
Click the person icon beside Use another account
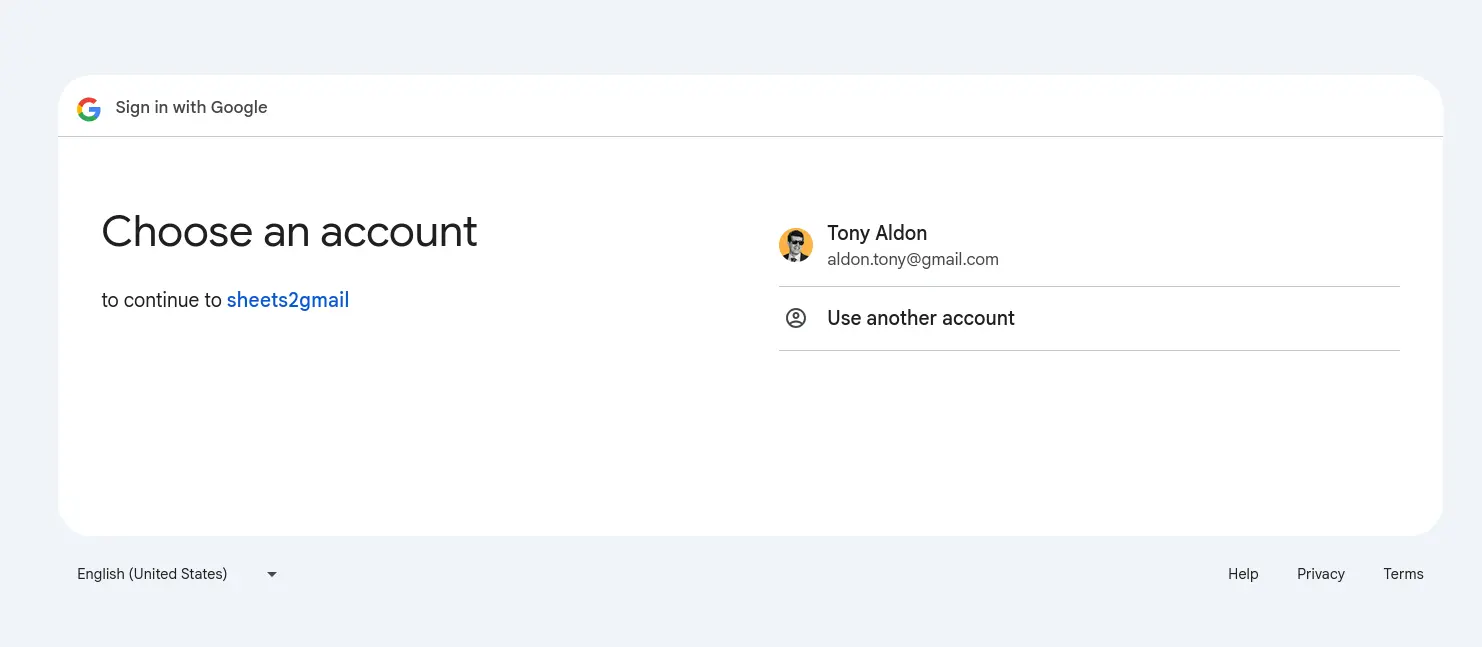point(796,318)
